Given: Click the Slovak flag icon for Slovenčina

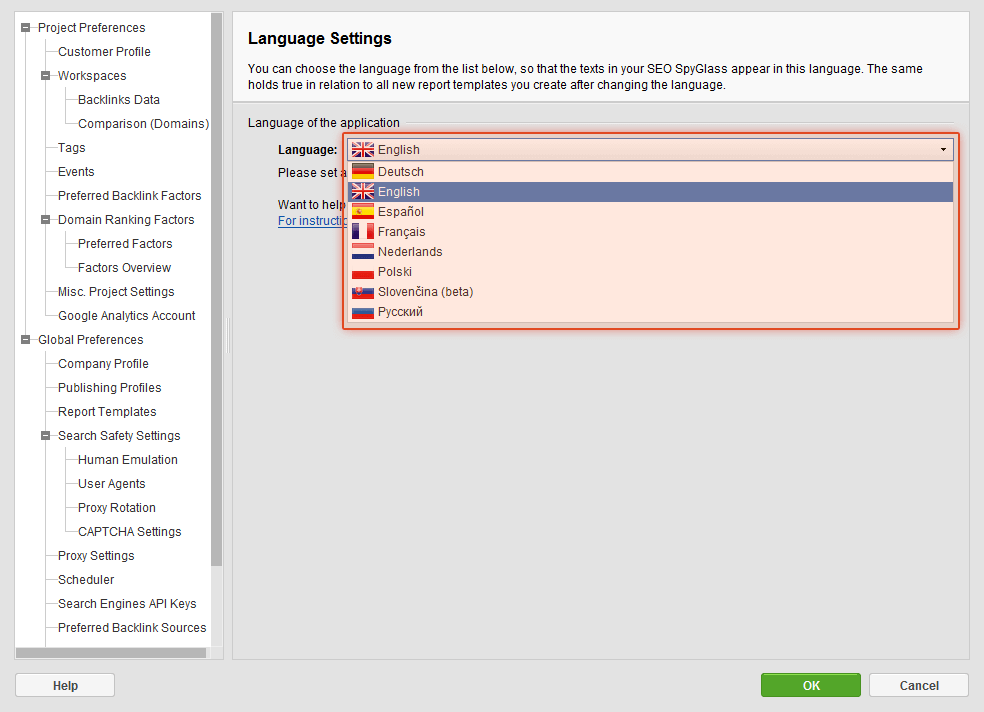Looking at the screenshot, I should click(362, 292).
